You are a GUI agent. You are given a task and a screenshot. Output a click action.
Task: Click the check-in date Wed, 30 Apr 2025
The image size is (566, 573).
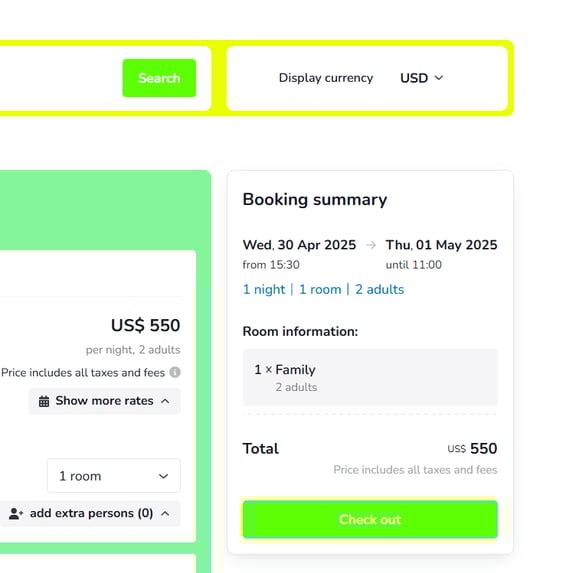[299, 245]
